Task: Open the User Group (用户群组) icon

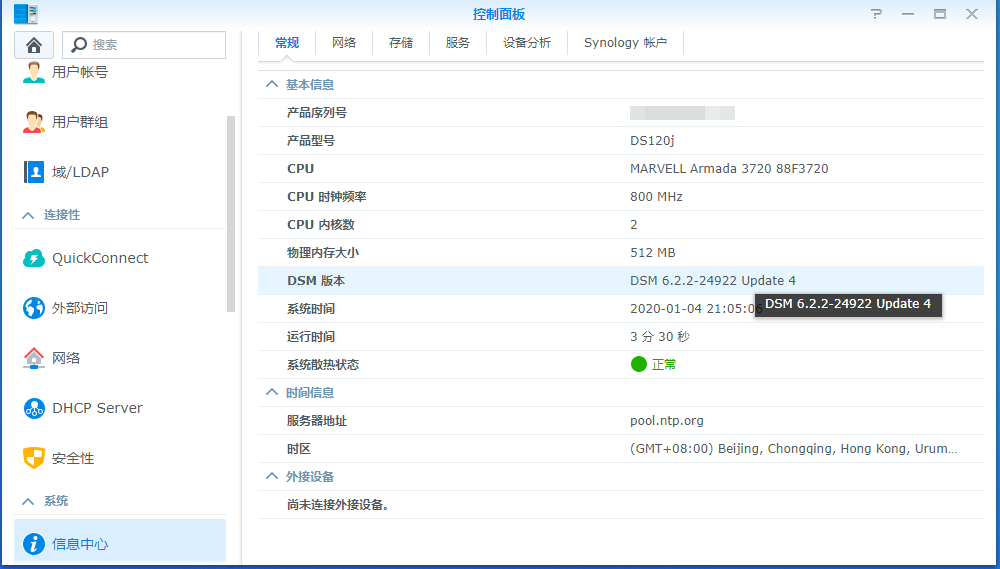Action: tap(34, 122)
